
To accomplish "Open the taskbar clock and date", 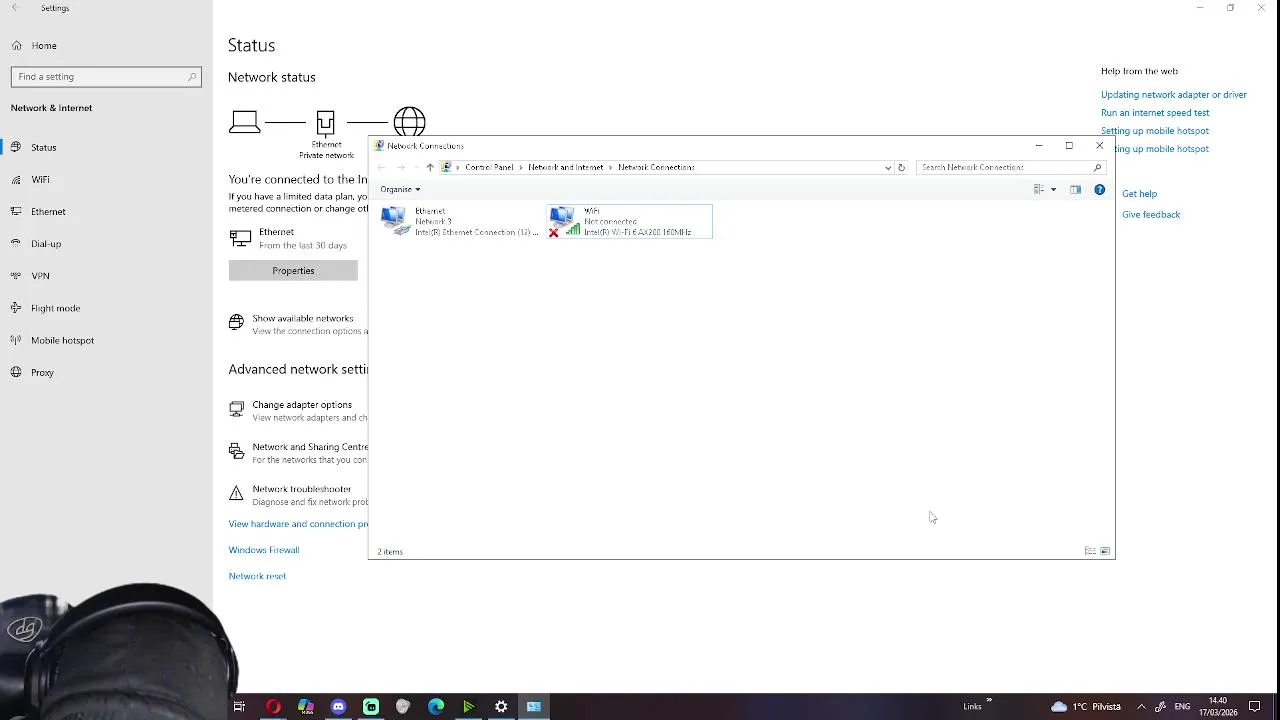I will (x=1218, y=707).
